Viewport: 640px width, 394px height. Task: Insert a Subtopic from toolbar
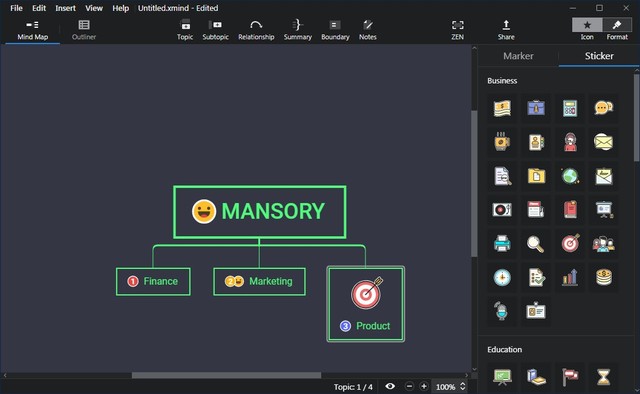point(216,30)
